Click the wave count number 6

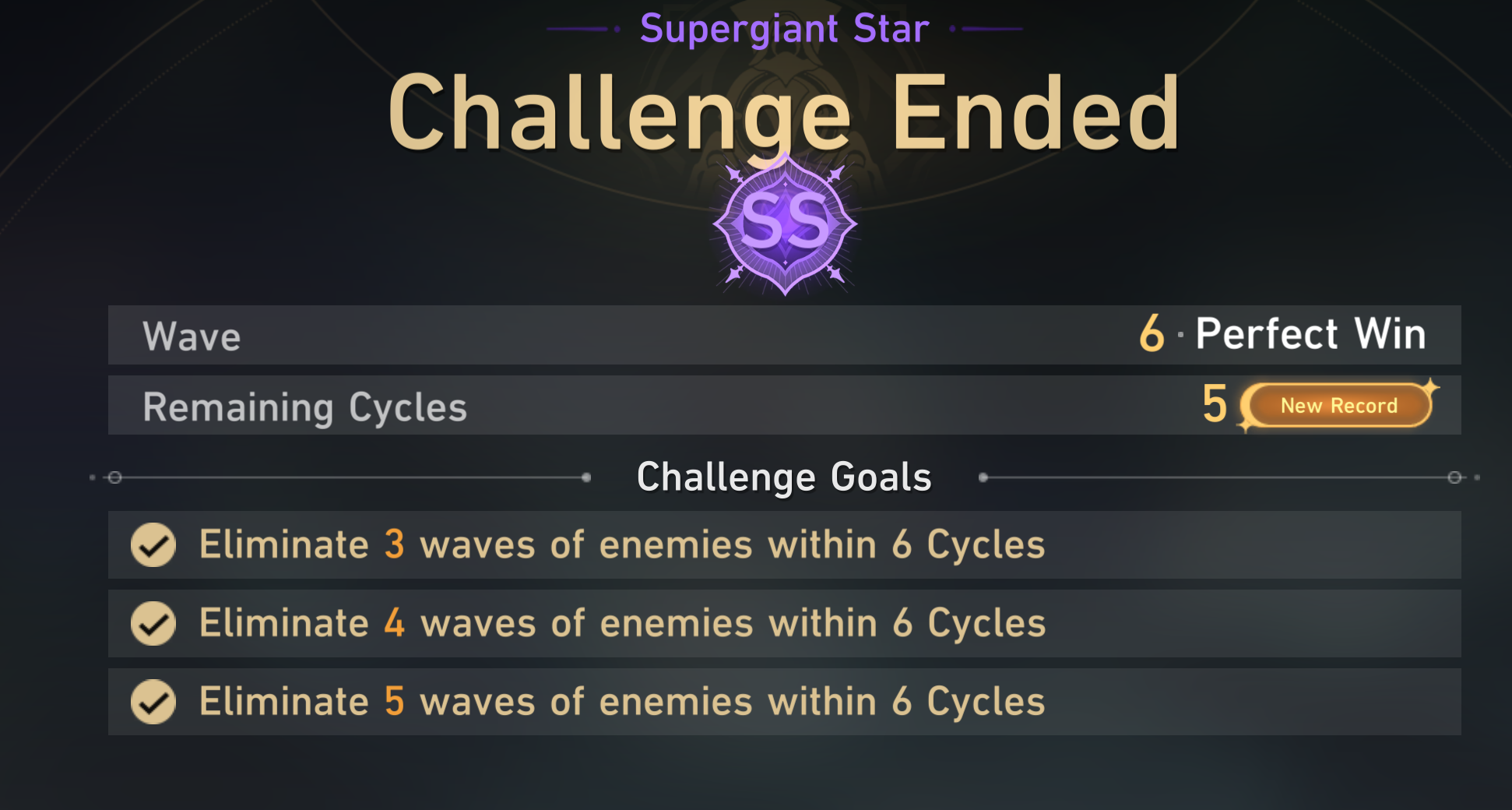[1152, 333]
